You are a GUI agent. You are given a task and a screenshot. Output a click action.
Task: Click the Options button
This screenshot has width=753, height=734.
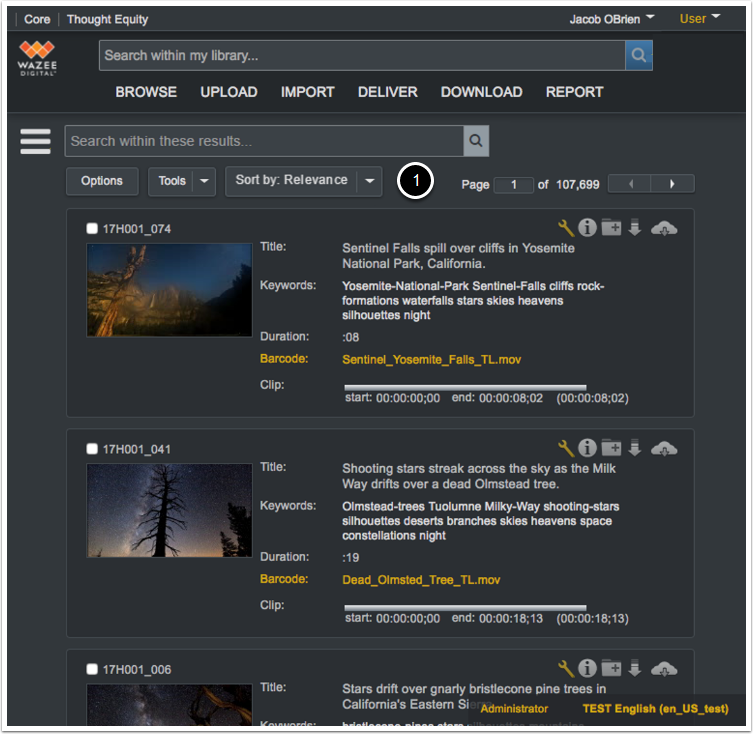click(102, 181)
